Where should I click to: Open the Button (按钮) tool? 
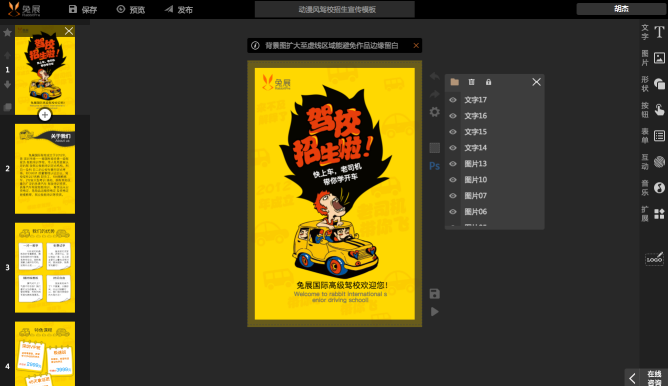point(659,110)
